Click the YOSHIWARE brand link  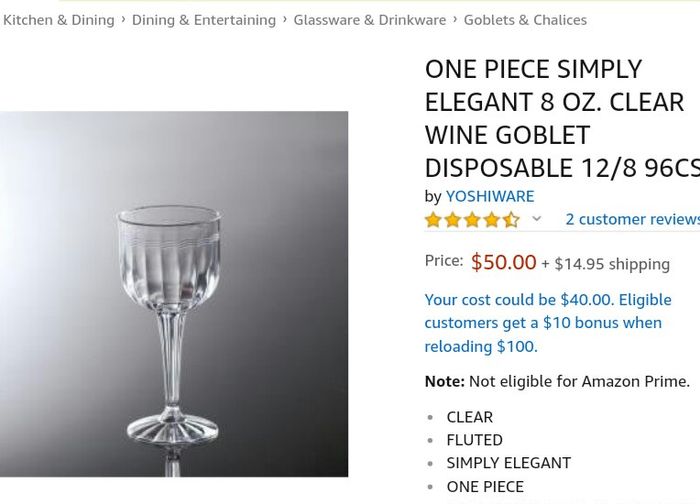[x=490, y=196]
